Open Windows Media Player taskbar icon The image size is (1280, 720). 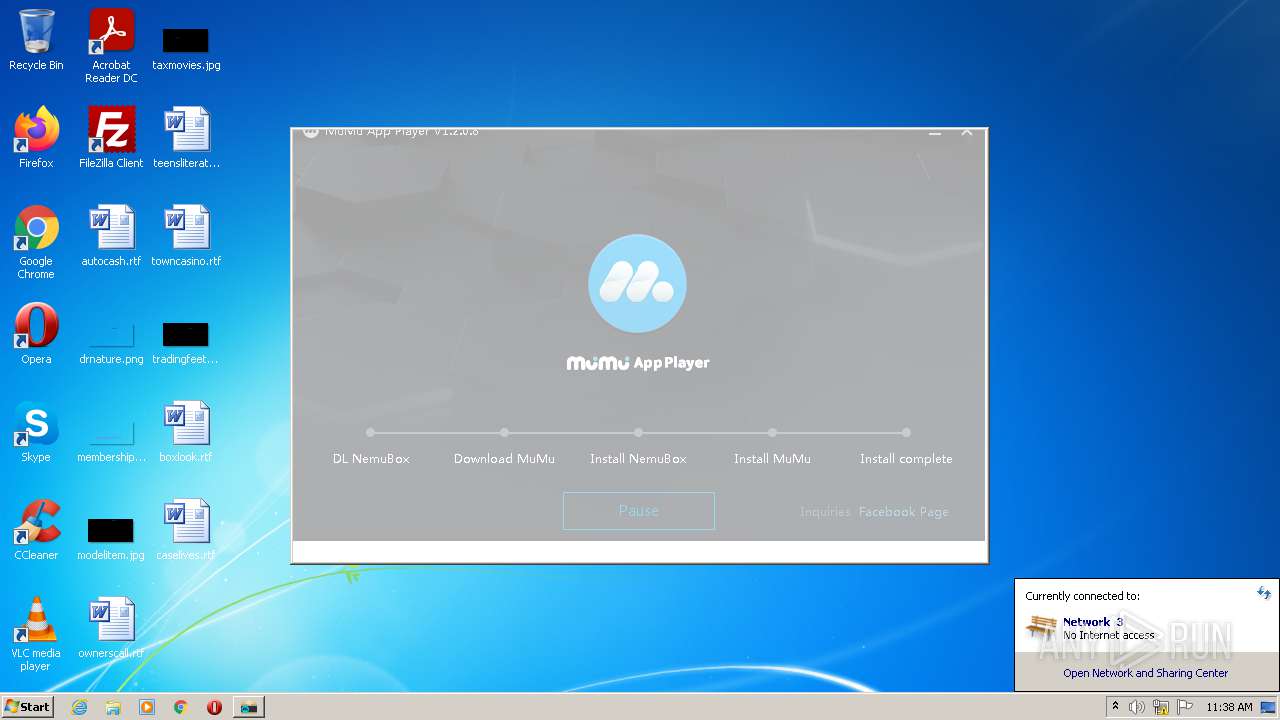coord(147,707)
